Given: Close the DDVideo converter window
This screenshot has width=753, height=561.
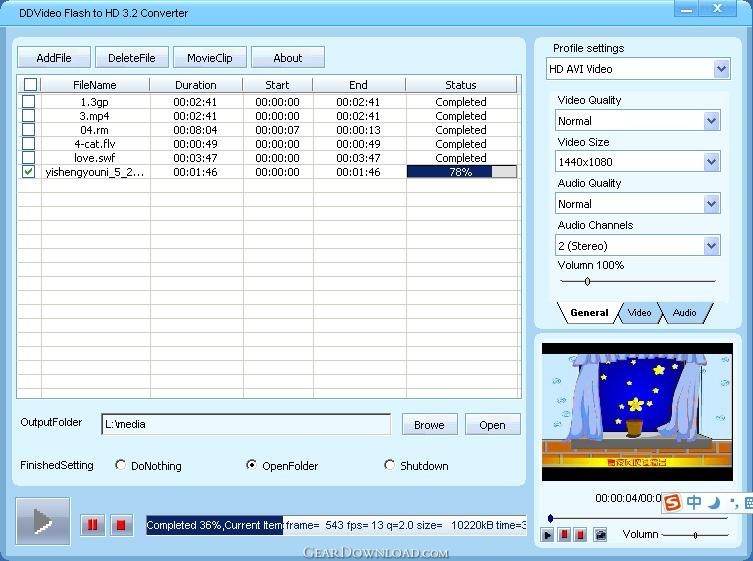Looking at the screenshot, I should pyautogui.click(x=717, y=9).
